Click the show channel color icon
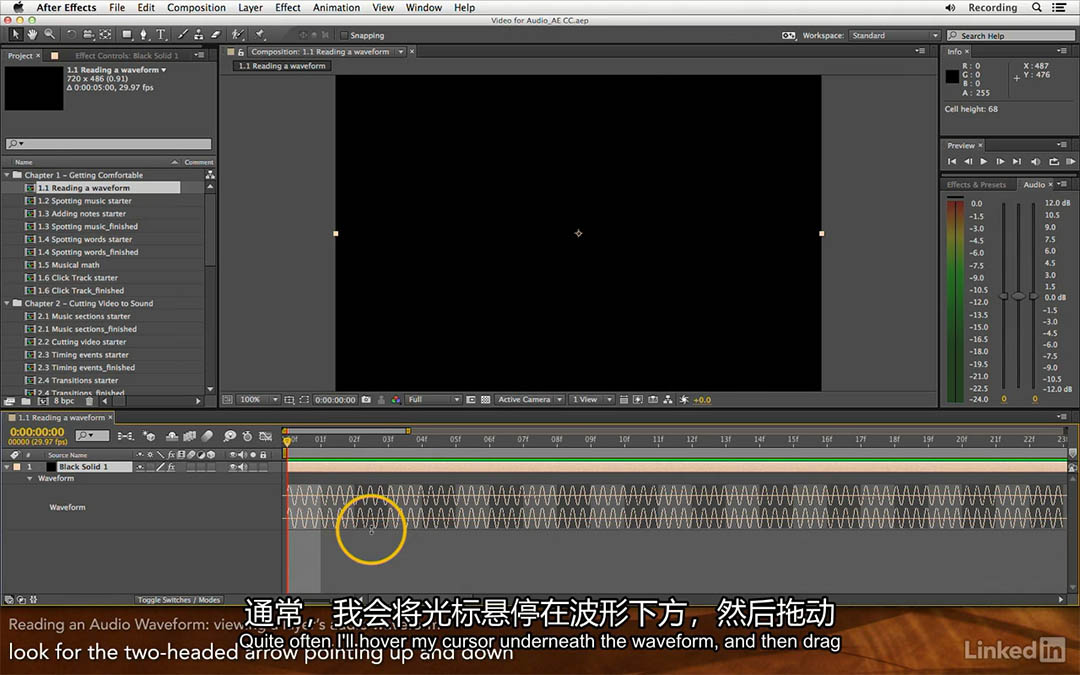 (x=395, y=399)
